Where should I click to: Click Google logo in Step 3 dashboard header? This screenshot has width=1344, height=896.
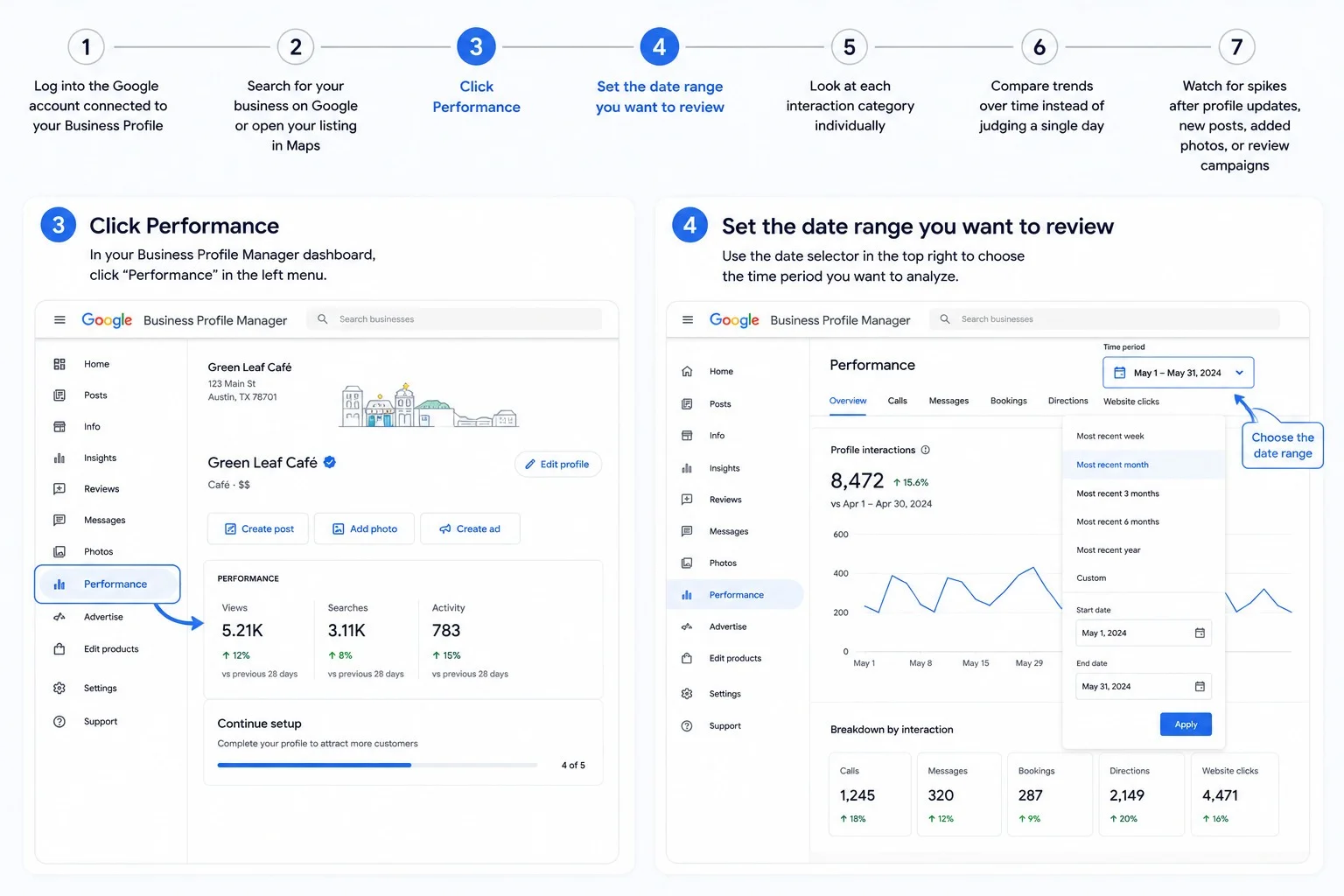click(x=107, y=320)
